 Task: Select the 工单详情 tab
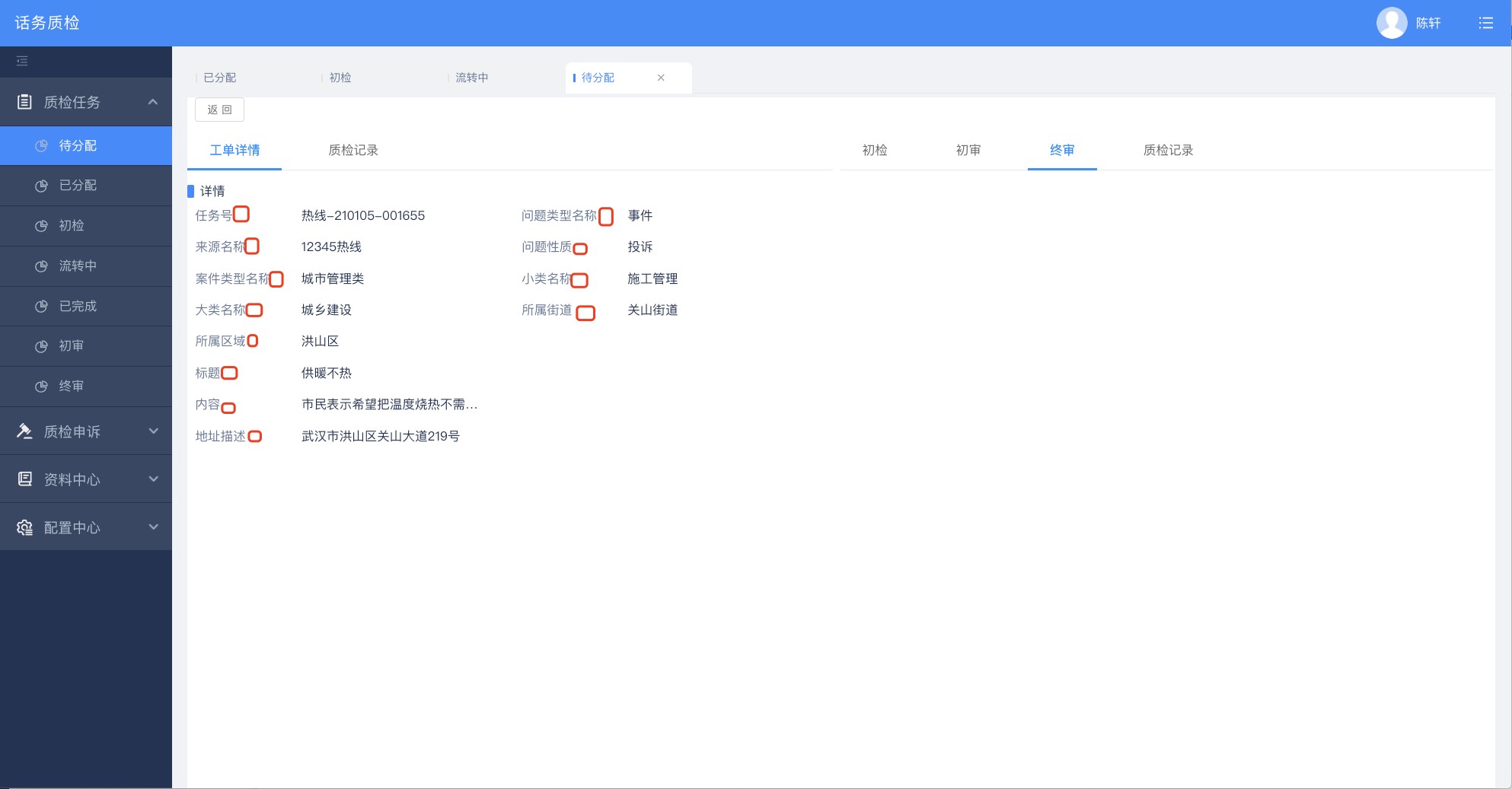tap(234, 150)
